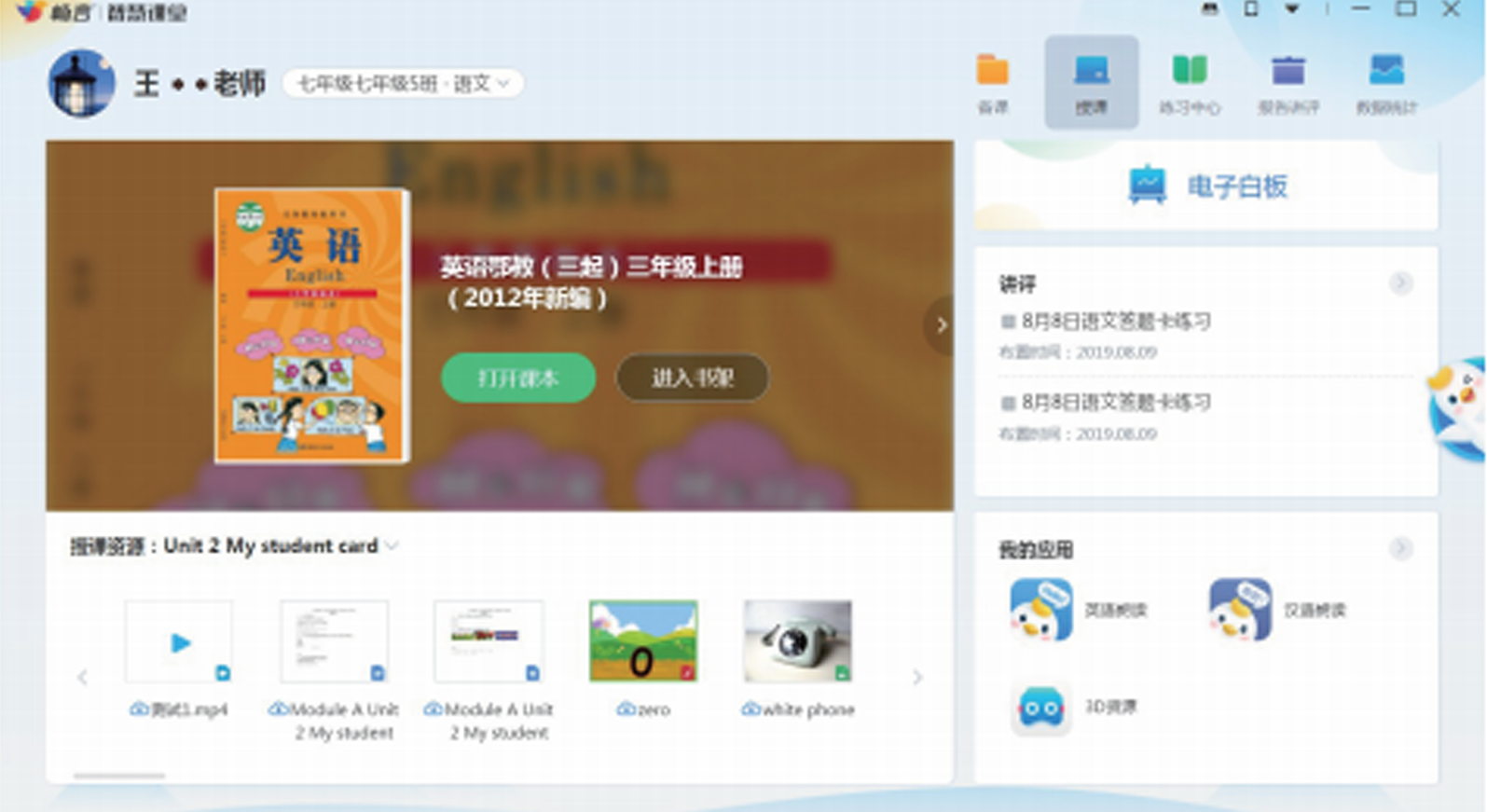This screenshot has width=1487, height=812.
Task: Minimize the application window
Action: (1360, 9)
